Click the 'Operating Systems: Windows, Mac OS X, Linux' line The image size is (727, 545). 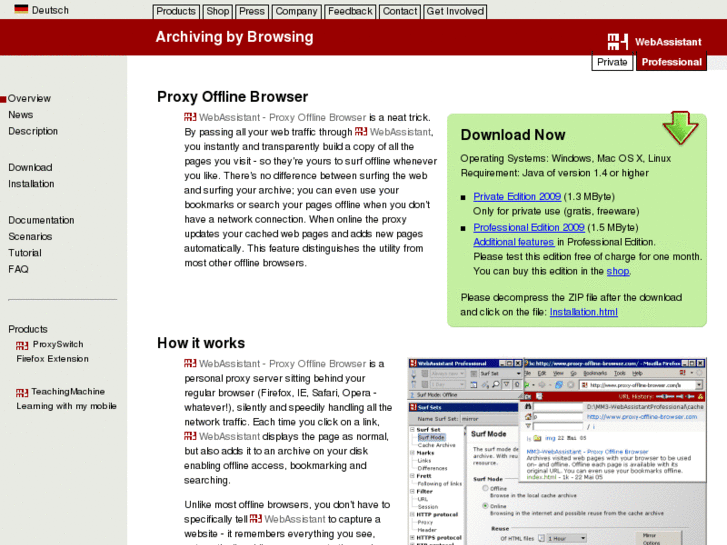coord(566,158)
